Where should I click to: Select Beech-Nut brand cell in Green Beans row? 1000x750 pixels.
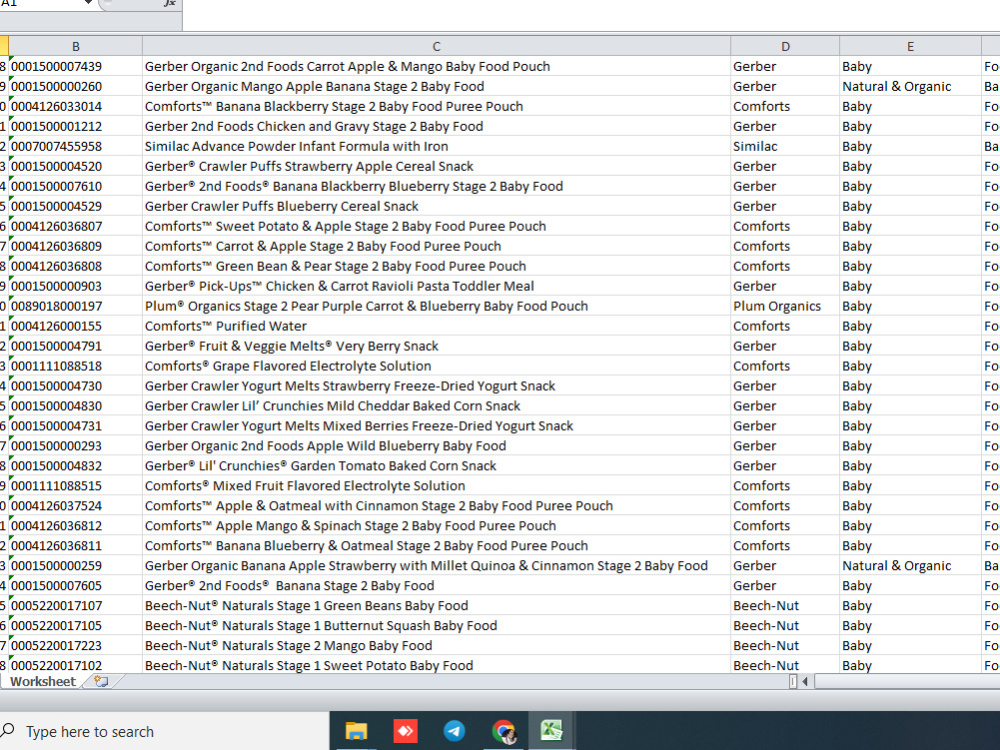[x=785, y=605]
